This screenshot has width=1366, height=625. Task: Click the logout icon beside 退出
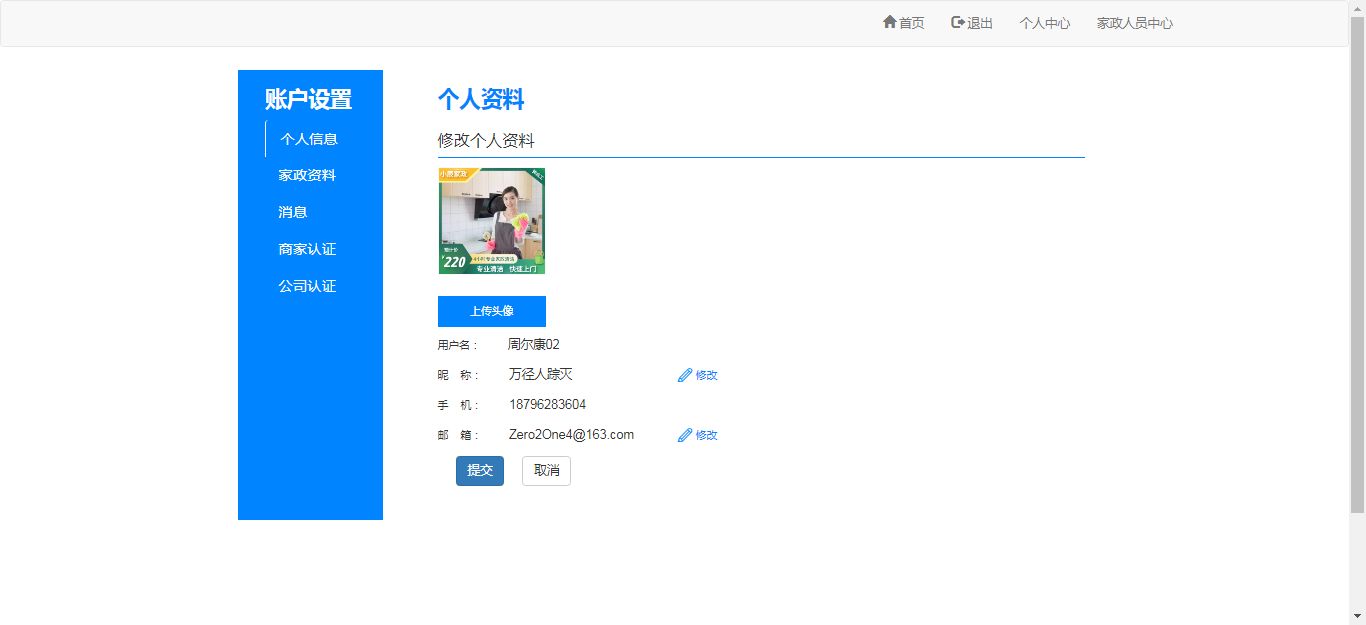pos(957,22)
